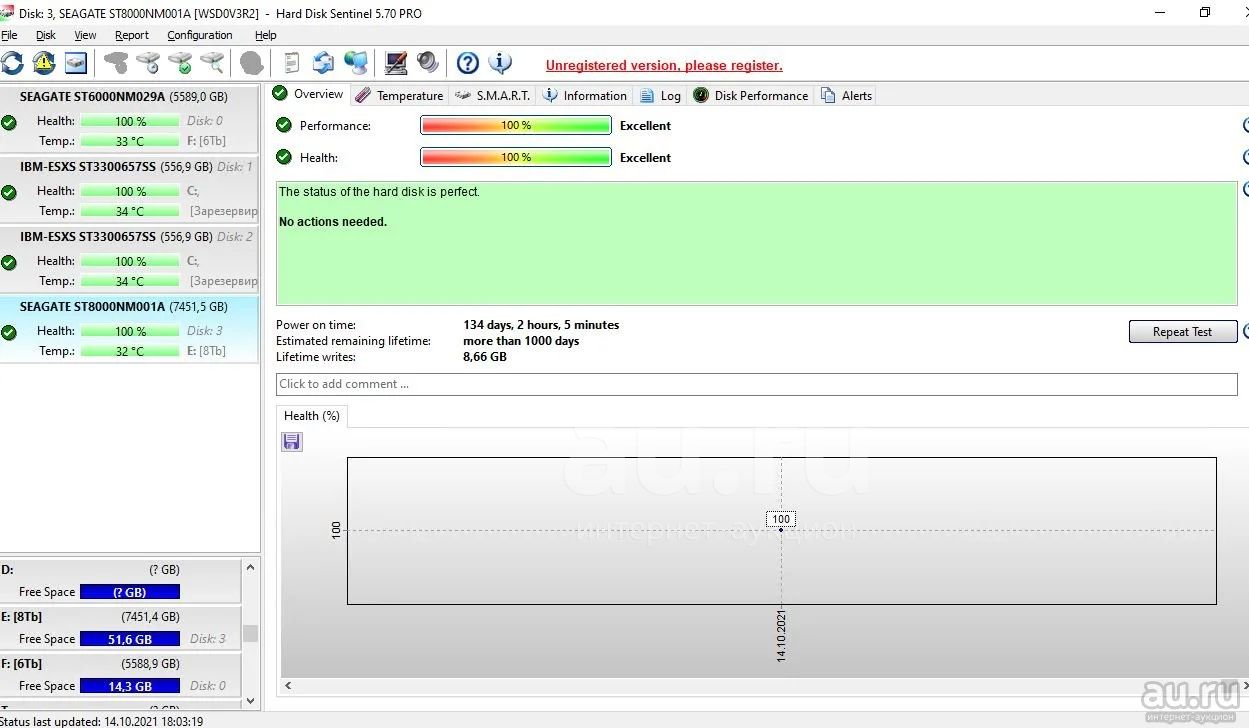
Task: Open the Disk menu
Action: [x=46, y=35]
